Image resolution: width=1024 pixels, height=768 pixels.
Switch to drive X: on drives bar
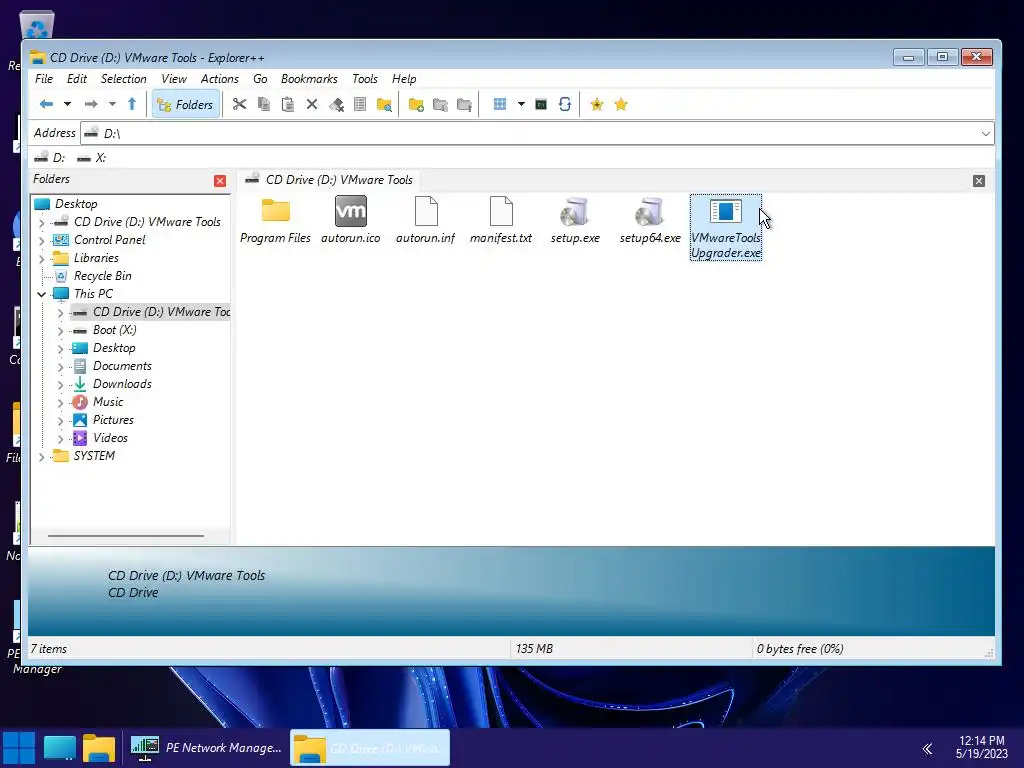point(91,158)
